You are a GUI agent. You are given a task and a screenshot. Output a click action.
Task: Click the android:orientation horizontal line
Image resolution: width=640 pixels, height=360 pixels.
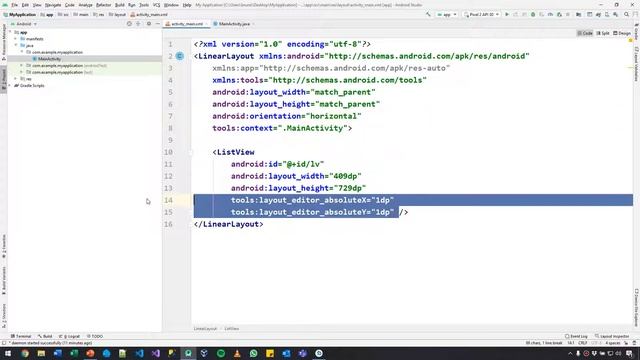287,116
